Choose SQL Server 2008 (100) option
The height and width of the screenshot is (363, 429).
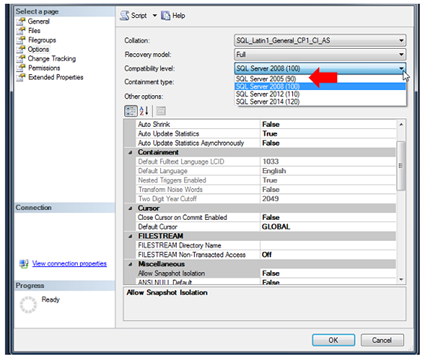(x=320, y=87)
